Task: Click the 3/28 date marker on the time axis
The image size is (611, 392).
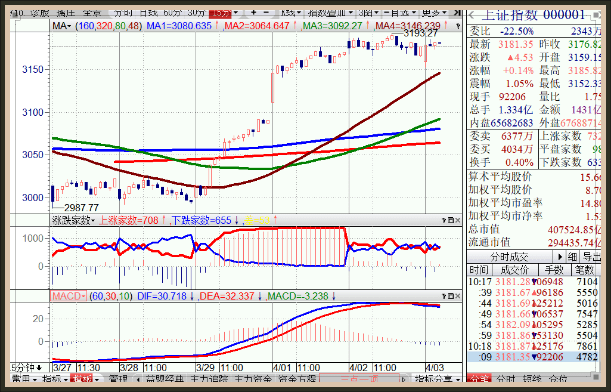Action: click(x=129, y=367)
